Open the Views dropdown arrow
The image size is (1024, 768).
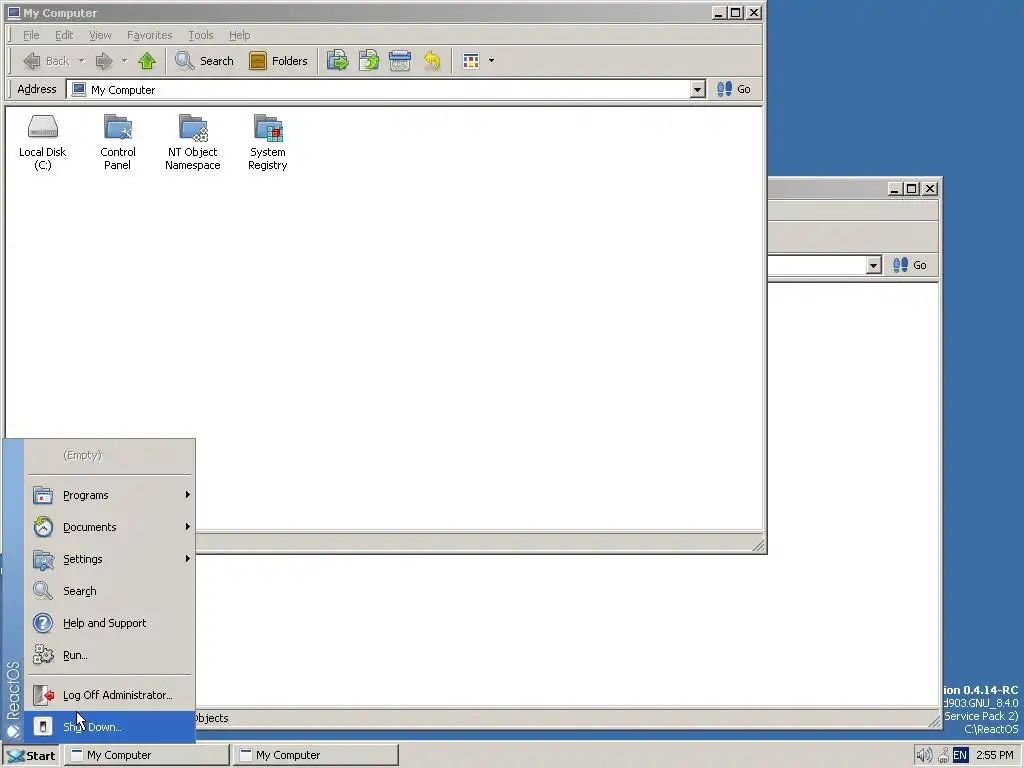(x=491, y=61)
